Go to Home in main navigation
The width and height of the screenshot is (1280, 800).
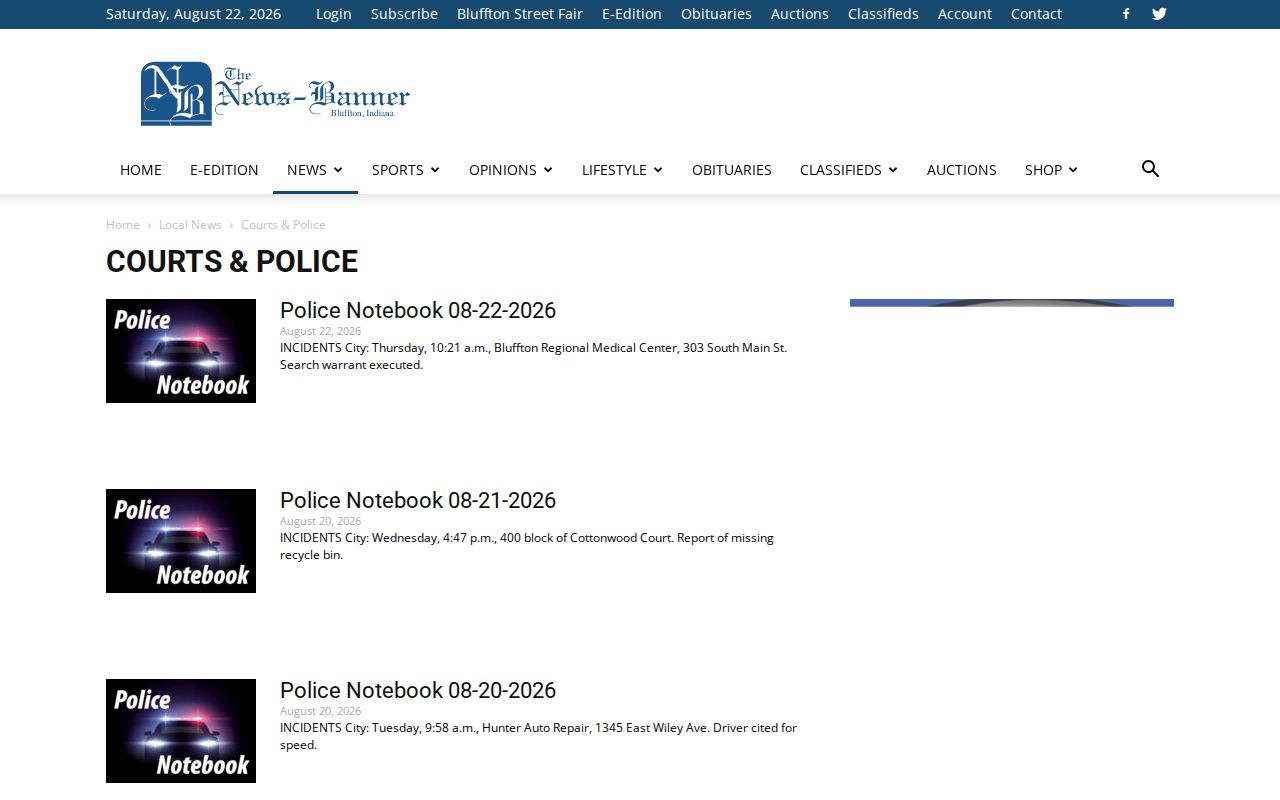click(x=141, y=170)
